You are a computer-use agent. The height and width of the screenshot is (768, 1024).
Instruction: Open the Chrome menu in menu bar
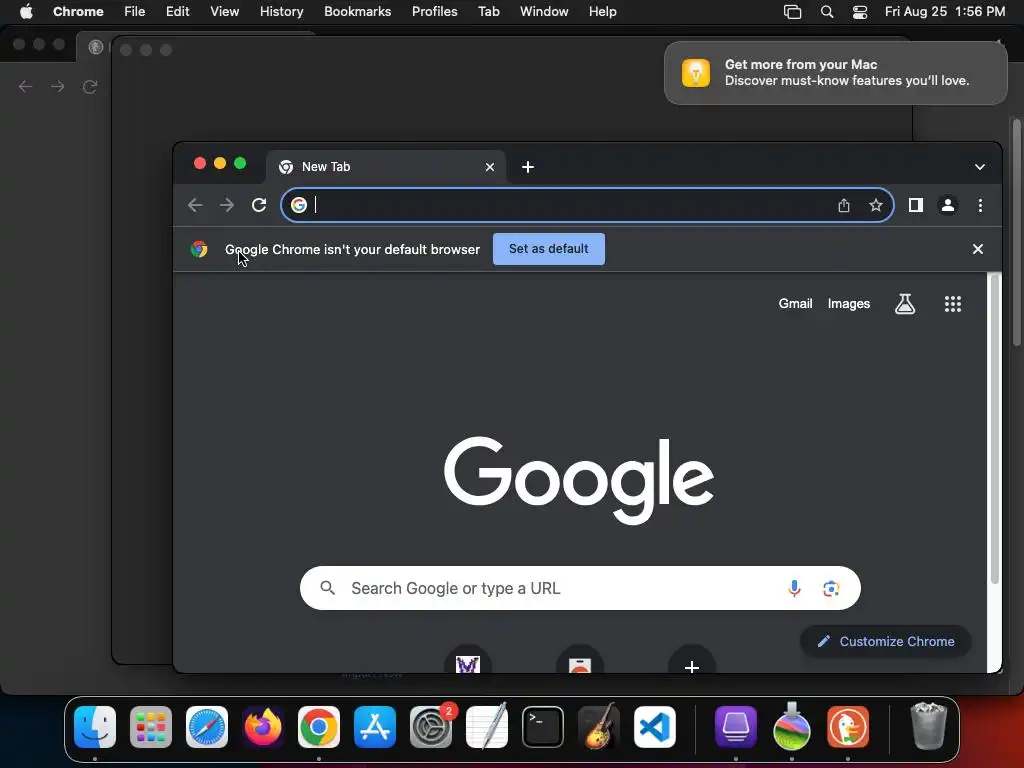point(78,12)
